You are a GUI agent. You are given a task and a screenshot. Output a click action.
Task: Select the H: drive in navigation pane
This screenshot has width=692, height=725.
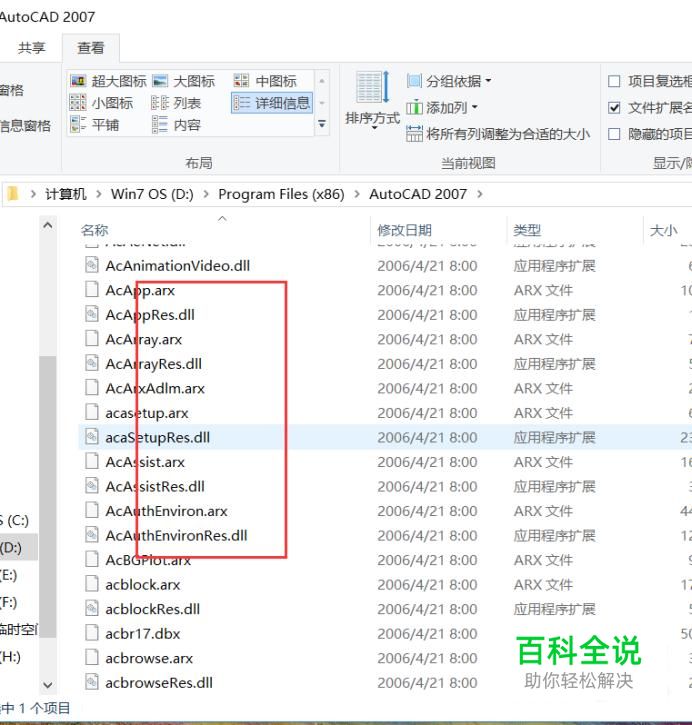[10, 657]
